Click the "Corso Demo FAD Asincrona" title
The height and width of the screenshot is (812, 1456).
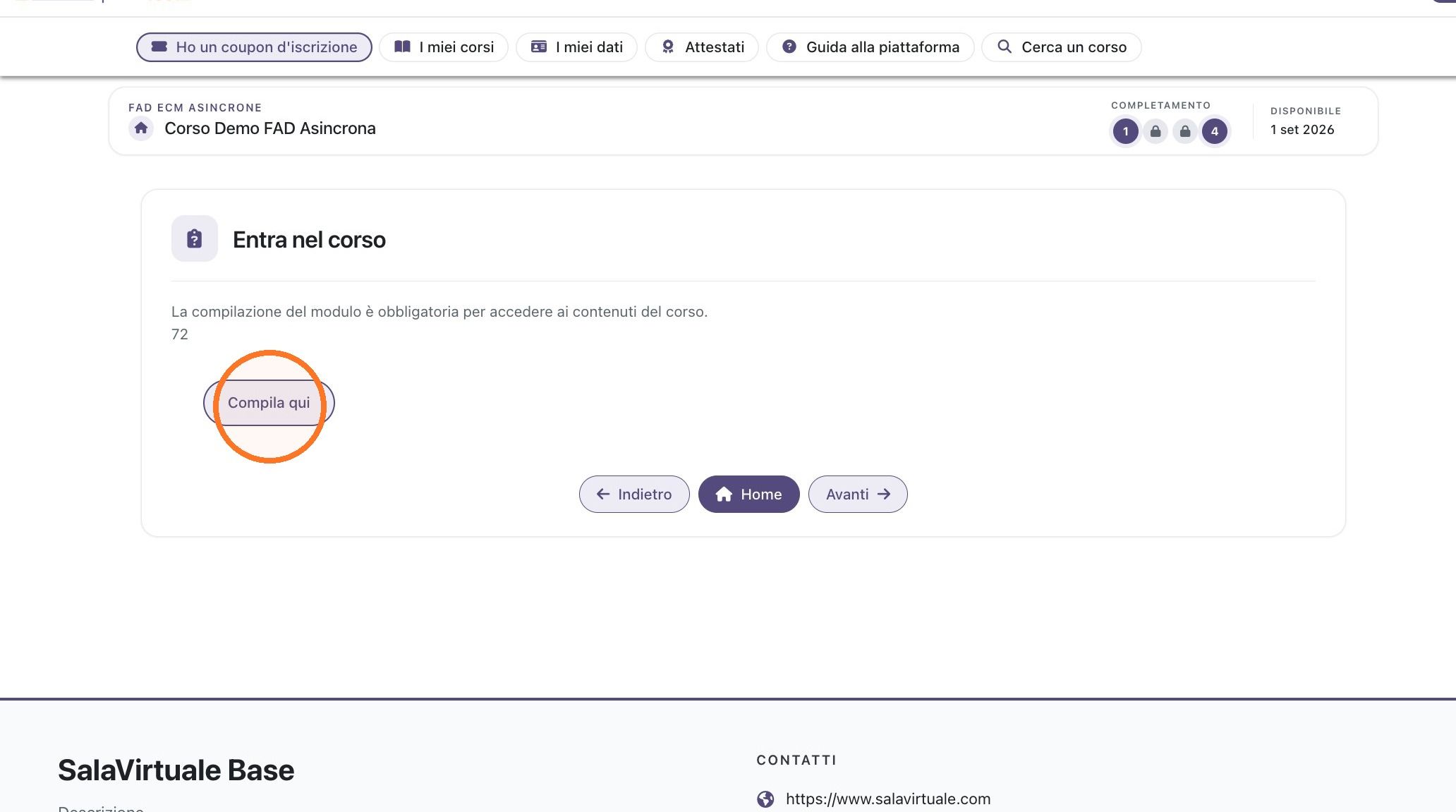pyautogui.click(x=270, y=128)
